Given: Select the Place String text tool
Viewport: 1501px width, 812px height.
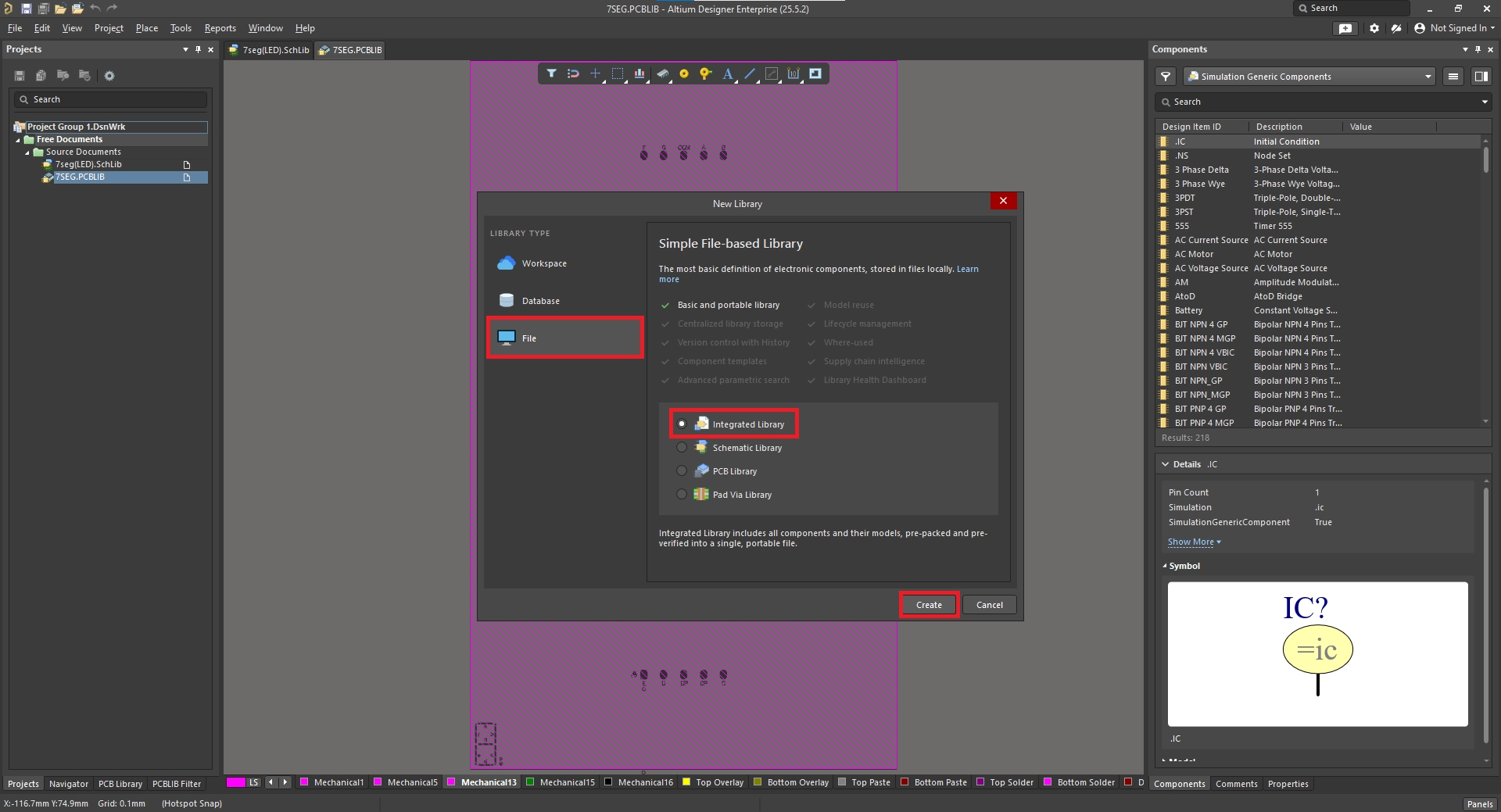Looking at the screenshot, I should 727,73.
